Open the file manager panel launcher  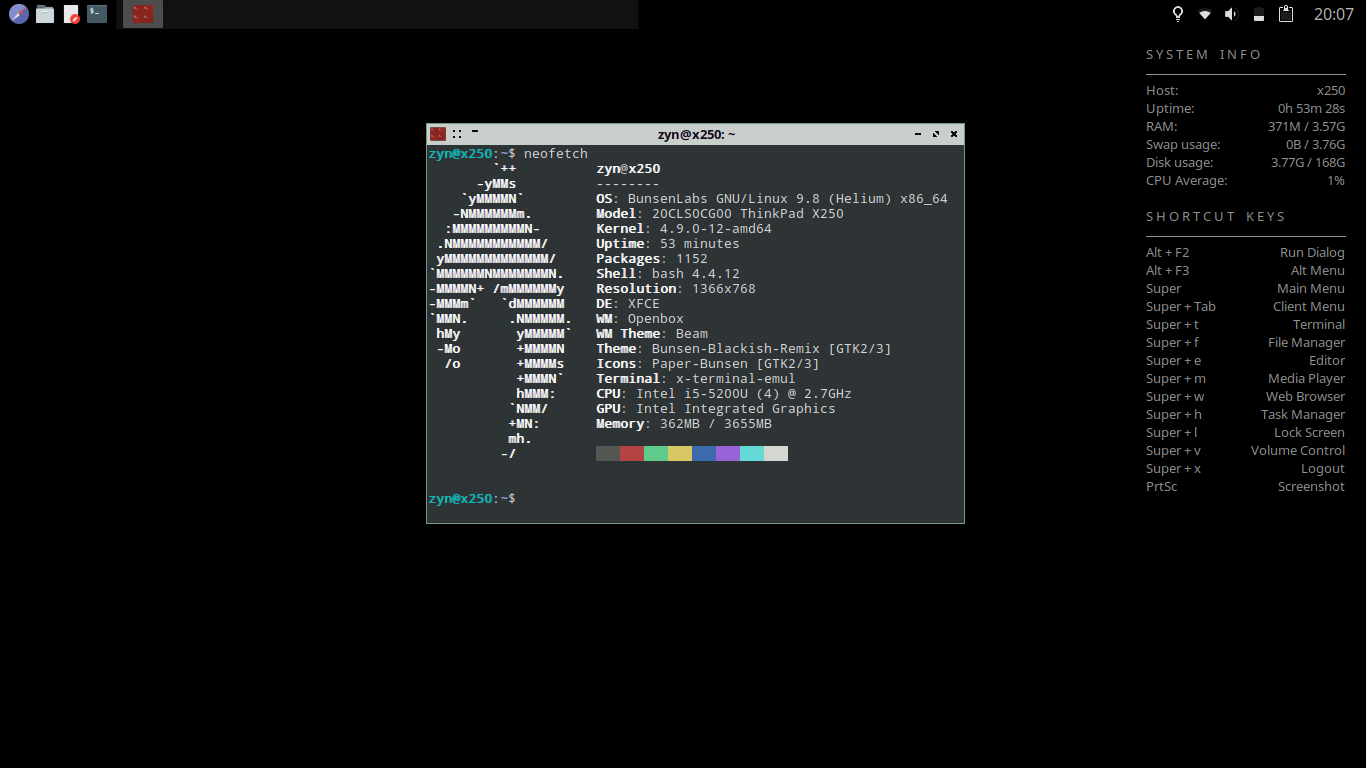coord(44,14)
